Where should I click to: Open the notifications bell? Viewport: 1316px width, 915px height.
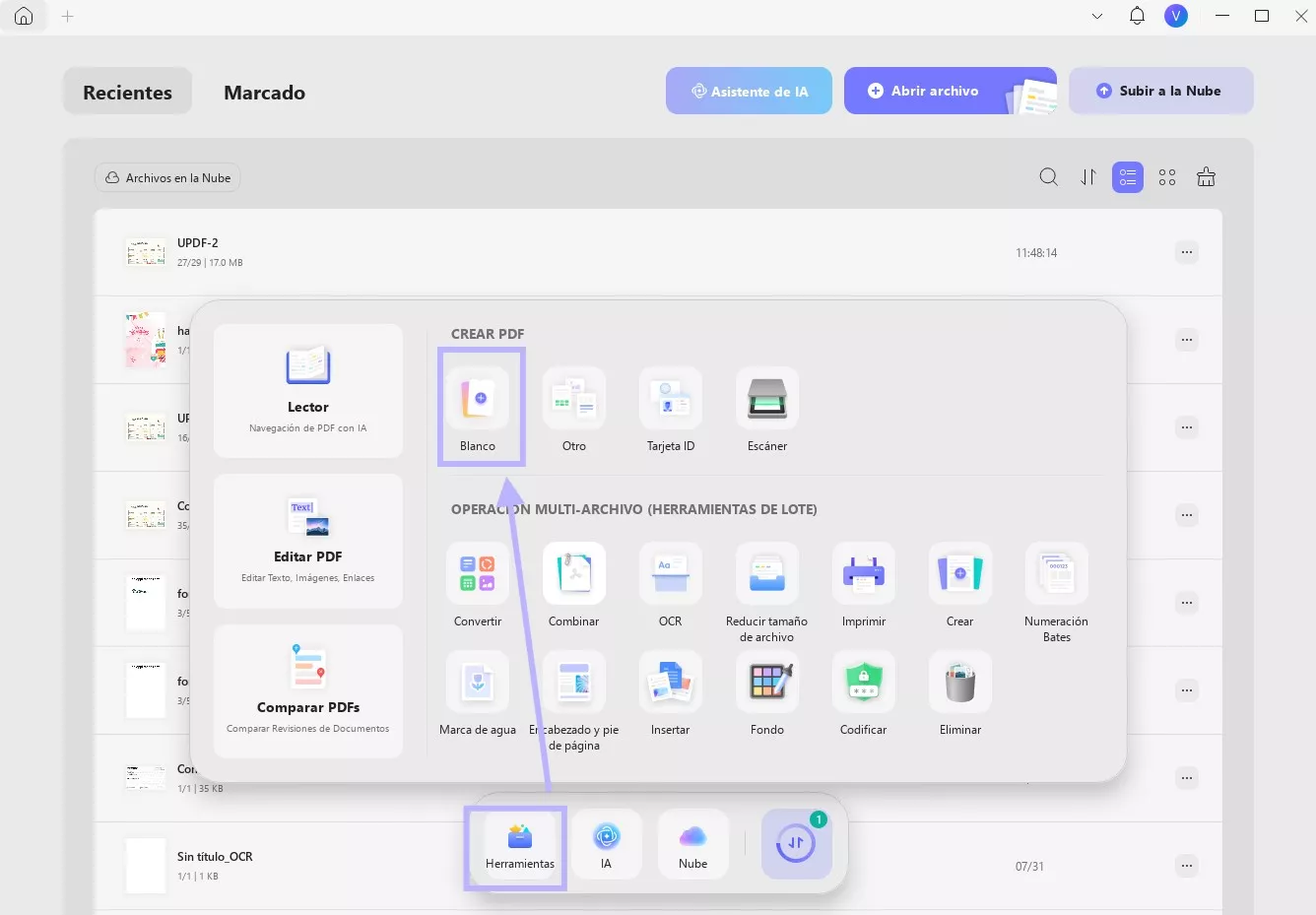coord(1137,16)
